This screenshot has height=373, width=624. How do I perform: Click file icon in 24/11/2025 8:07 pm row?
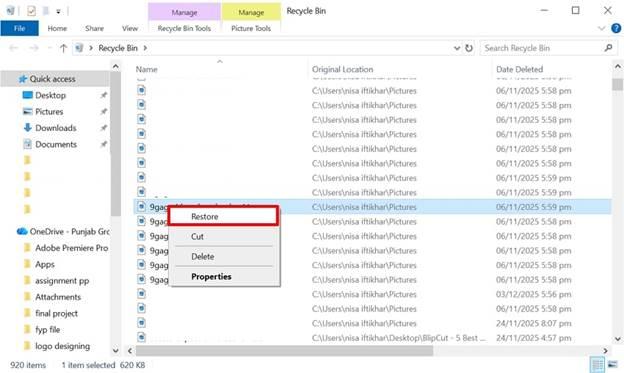[x=141, y=323]
